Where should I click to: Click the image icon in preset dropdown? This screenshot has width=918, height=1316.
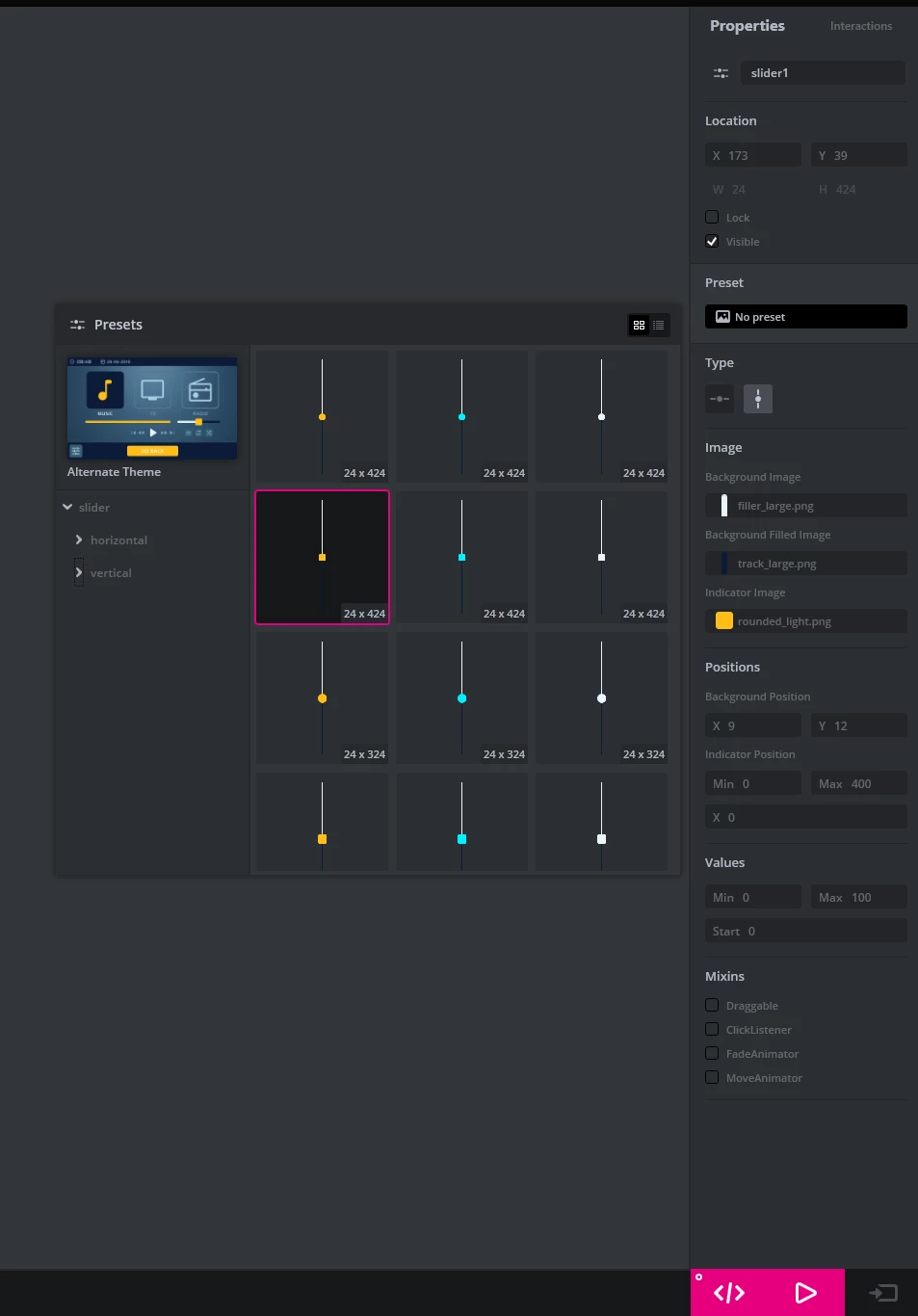[x=722, y=317]
